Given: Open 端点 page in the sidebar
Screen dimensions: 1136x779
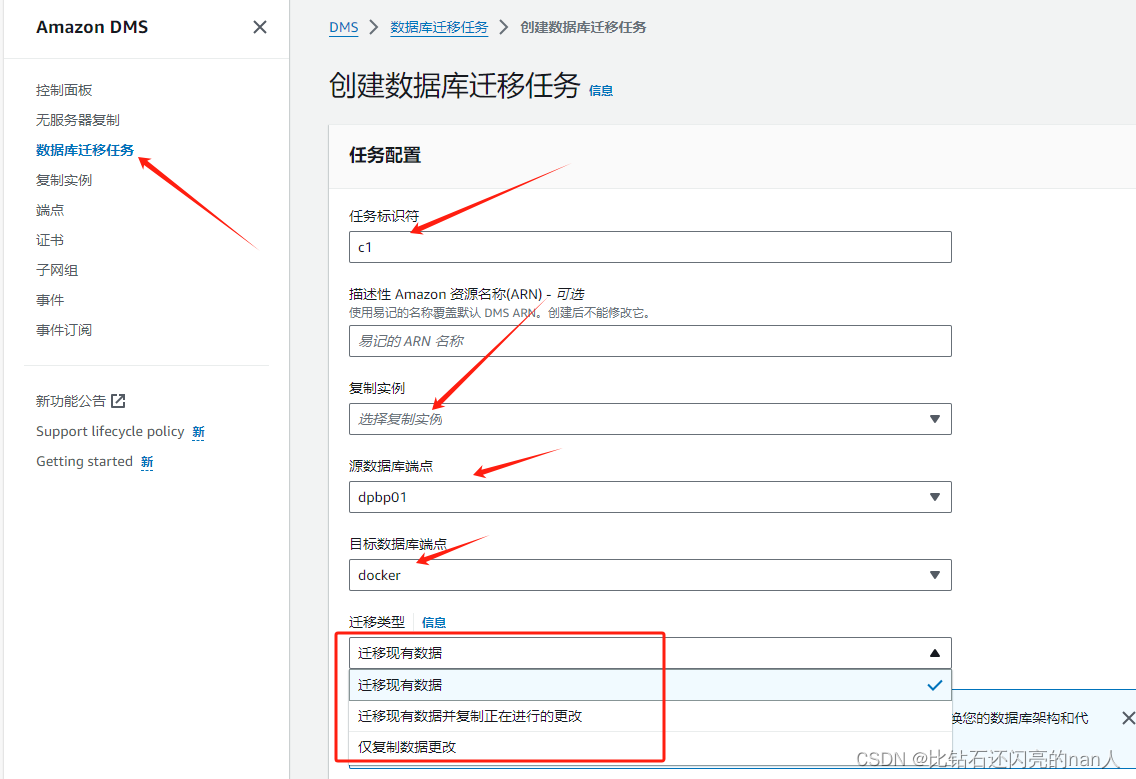Looking at the screenshot, I should [x=50, y=210].
